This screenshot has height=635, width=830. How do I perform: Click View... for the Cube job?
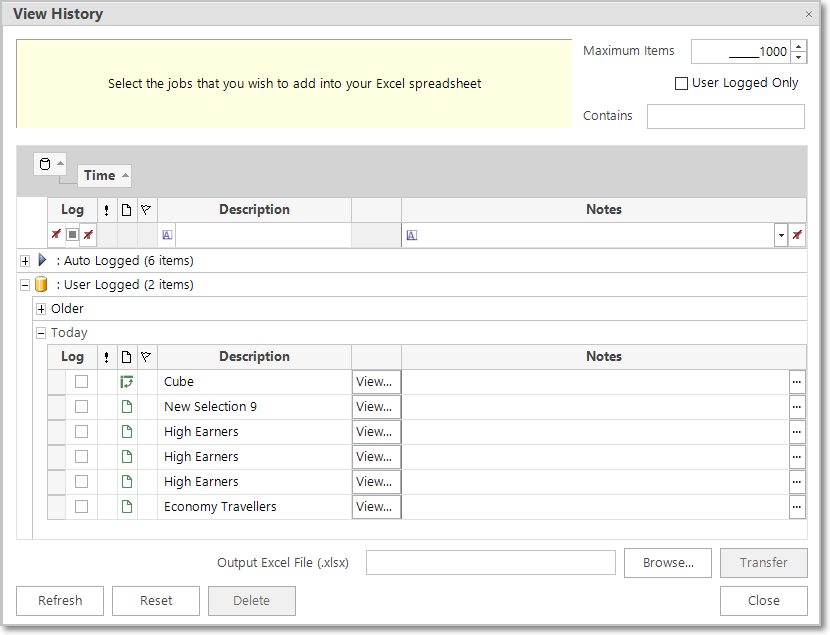click(x=376, y=382)
